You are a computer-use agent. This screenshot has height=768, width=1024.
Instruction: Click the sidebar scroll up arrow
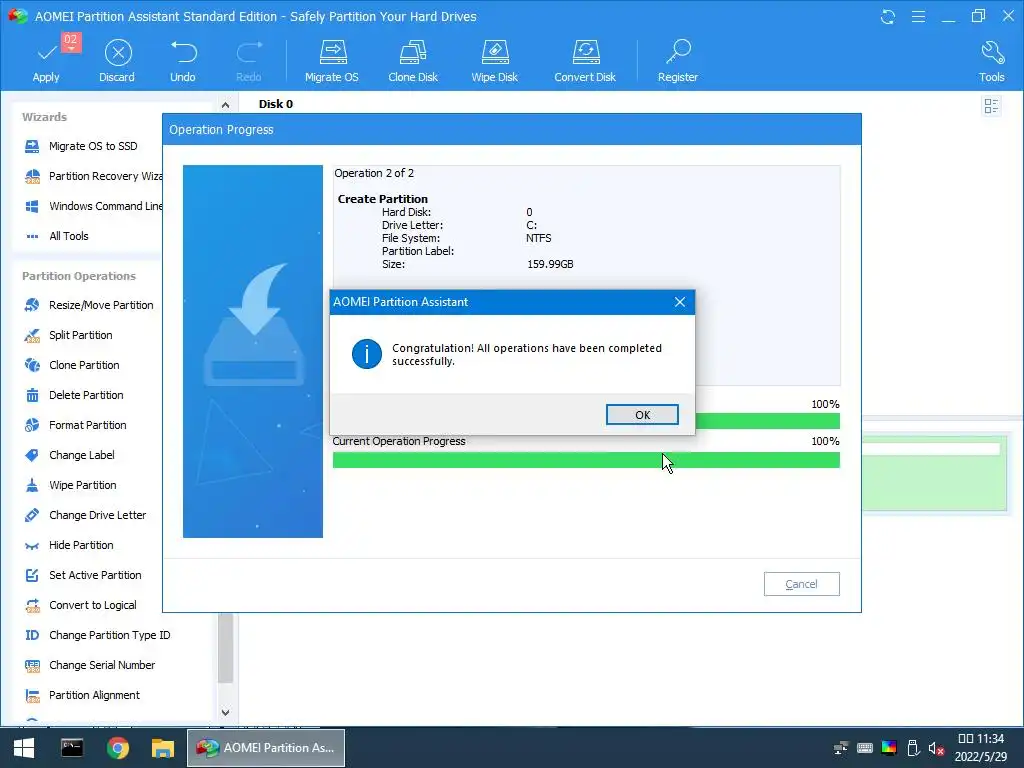point(225,104)
